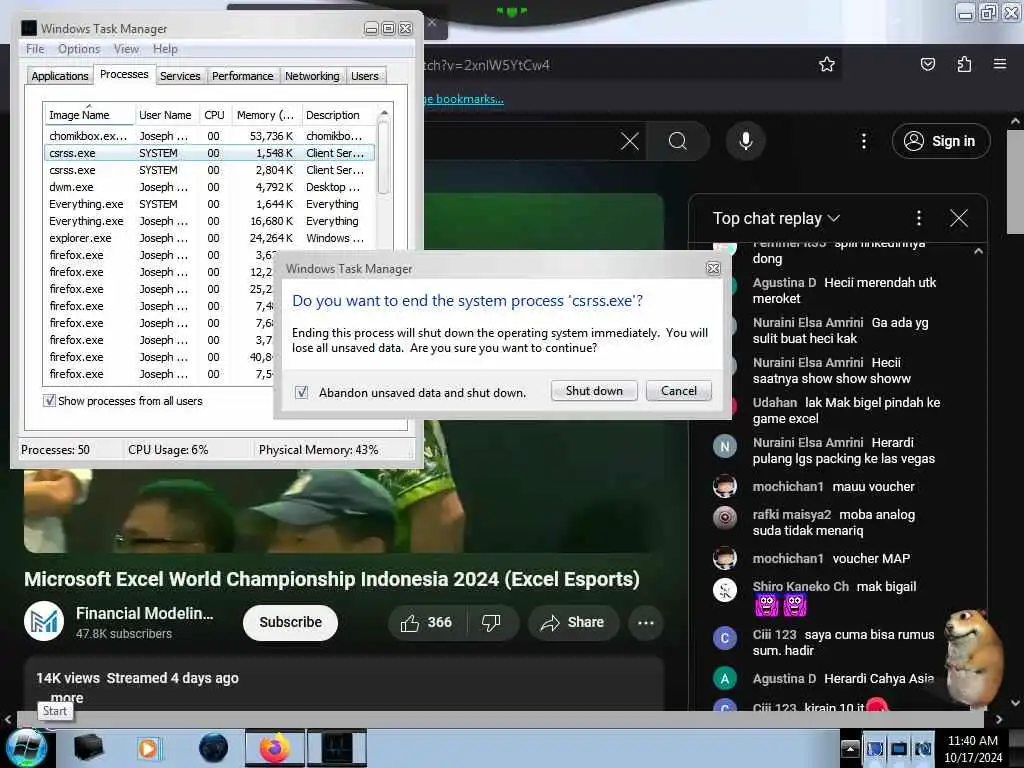Click the YouTube Sign in button
This screenshot has height=768, width=1024.
[941, 141]
